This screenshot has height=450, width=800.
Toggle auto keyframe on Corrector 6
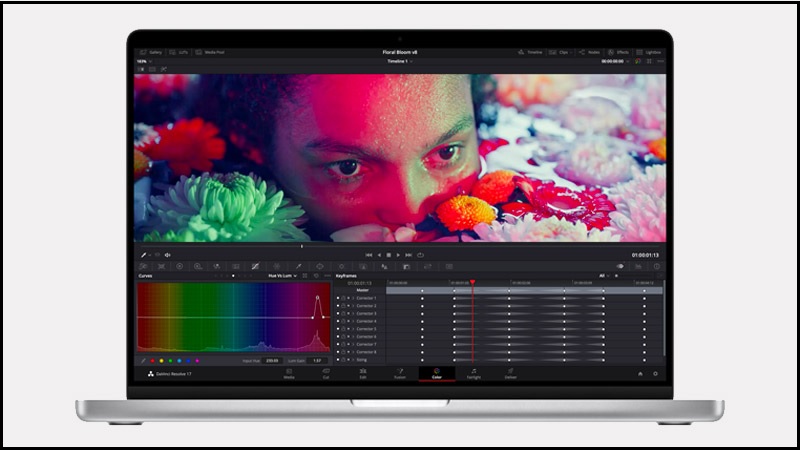point(348,336)
